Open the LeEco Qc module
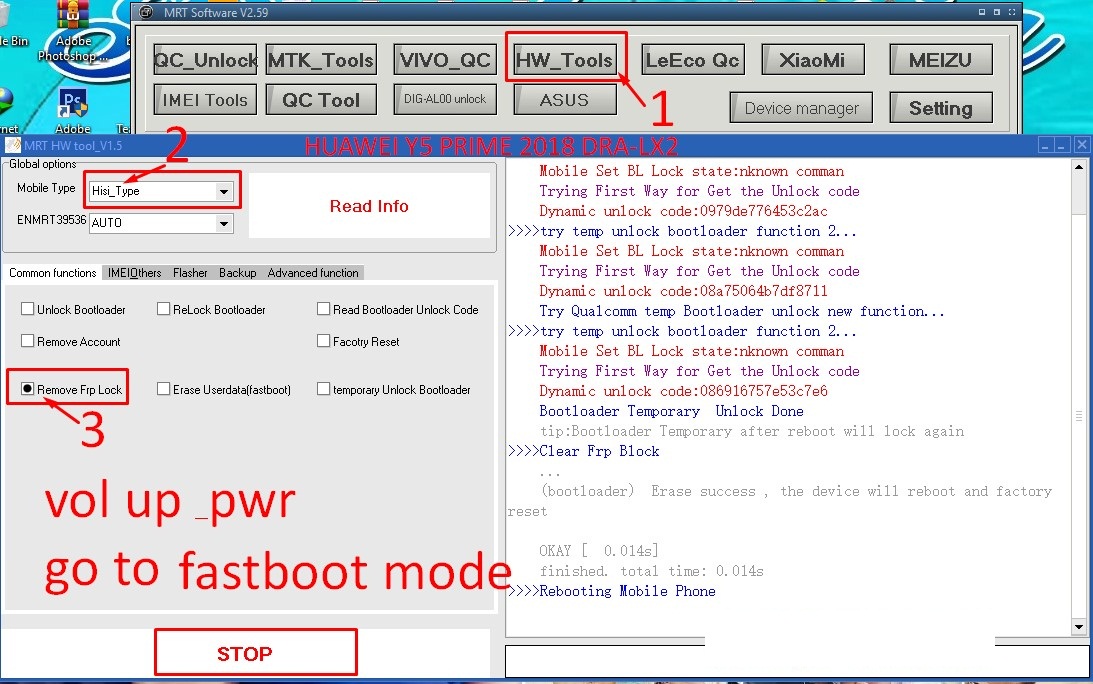Screen dimensions: 1093x684 pos(693,60)
